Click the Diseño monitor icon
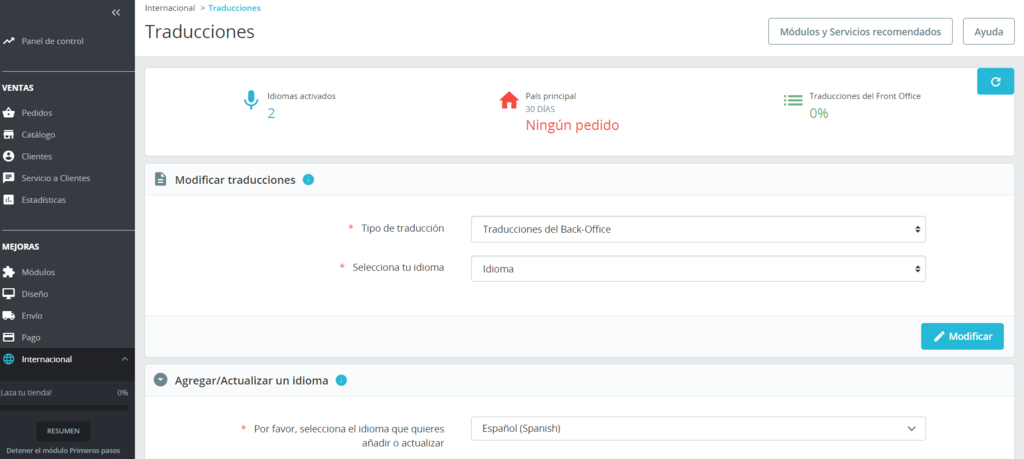This screenshot has width=1024, height=459. (x=8, y=294)
